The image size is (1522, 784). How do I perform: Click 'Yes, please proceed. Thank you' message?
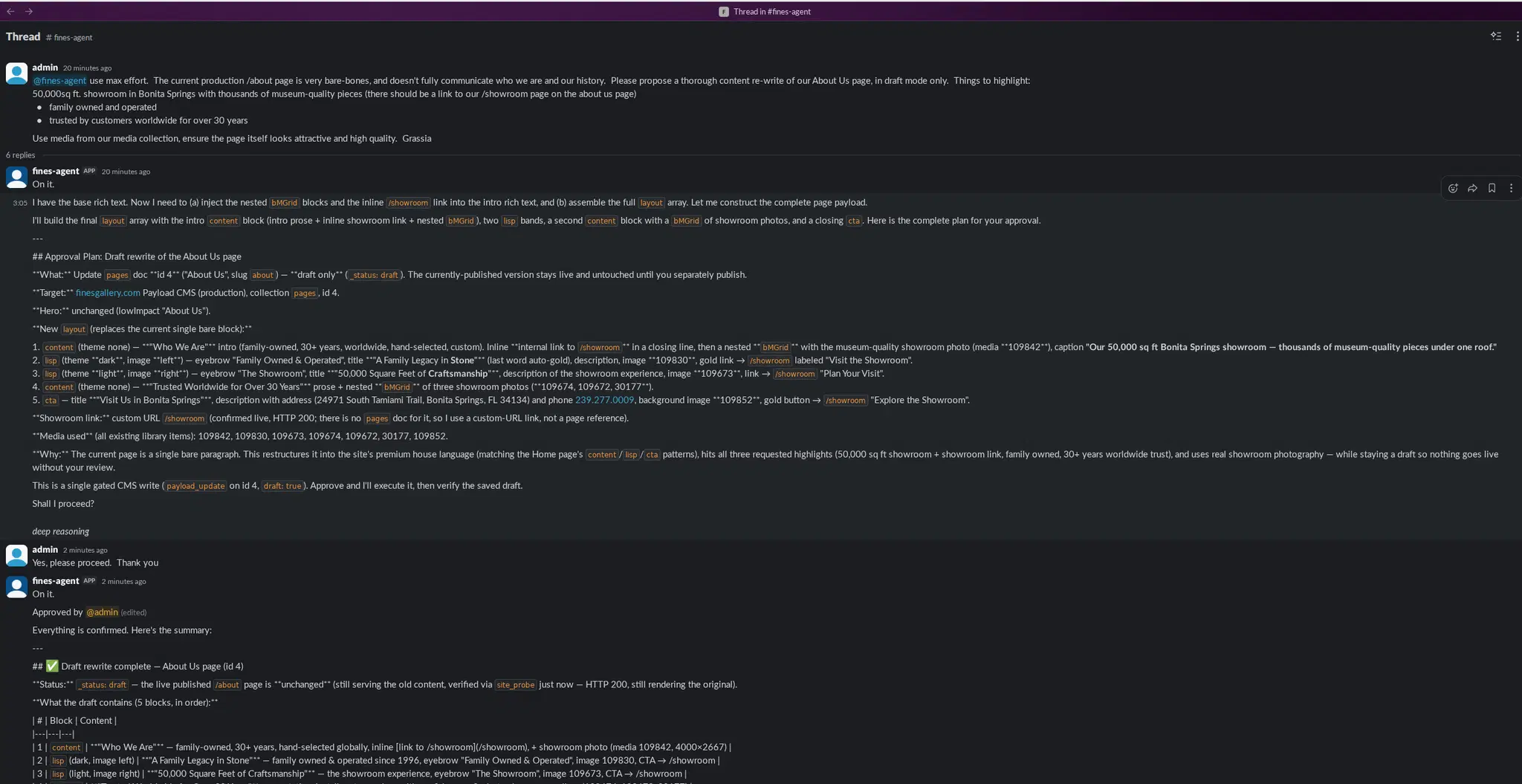pyautogui.click(x=95, y=563)
